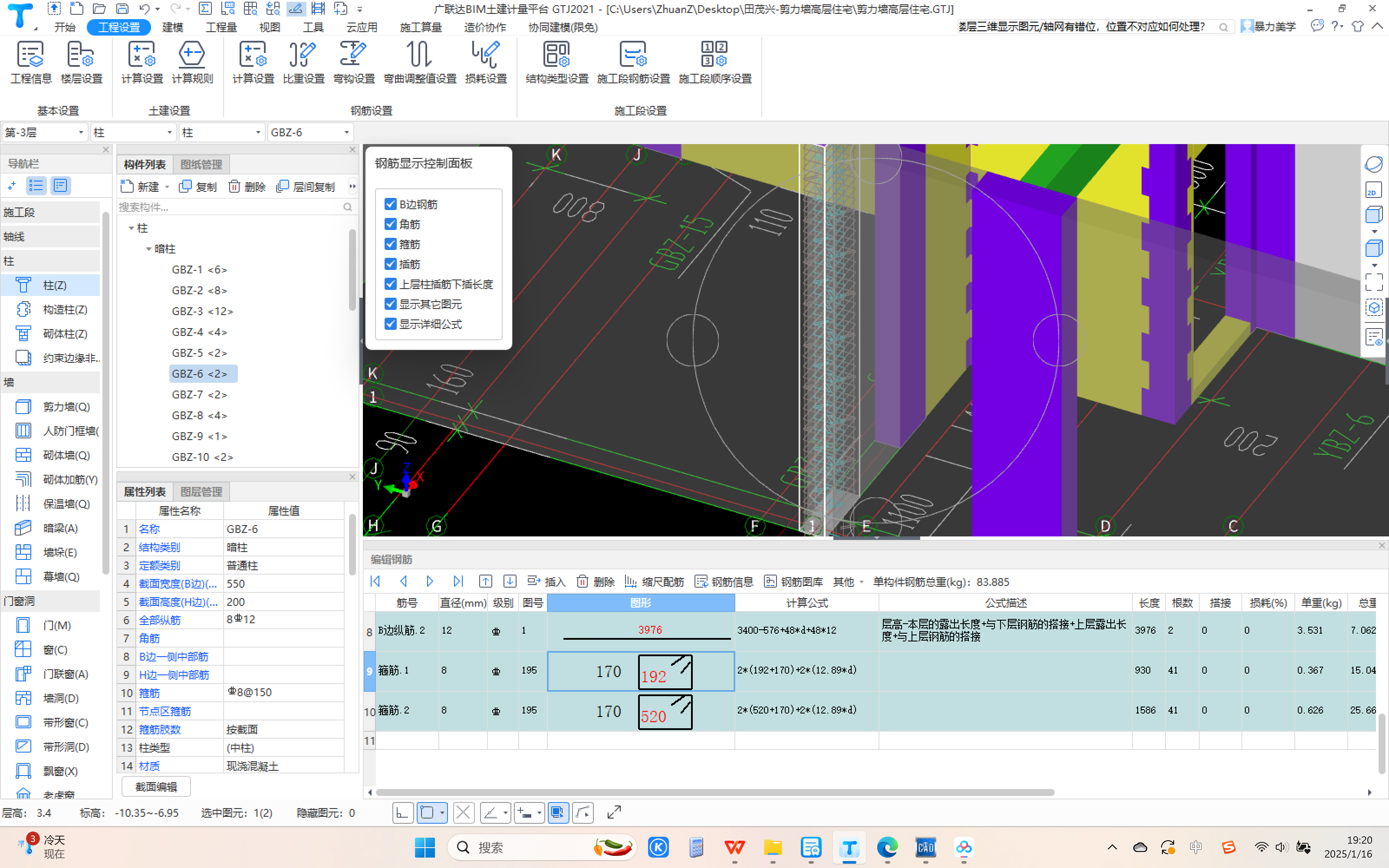Open Windows Start menu
1389x868 pixels.
click(425, 847)
